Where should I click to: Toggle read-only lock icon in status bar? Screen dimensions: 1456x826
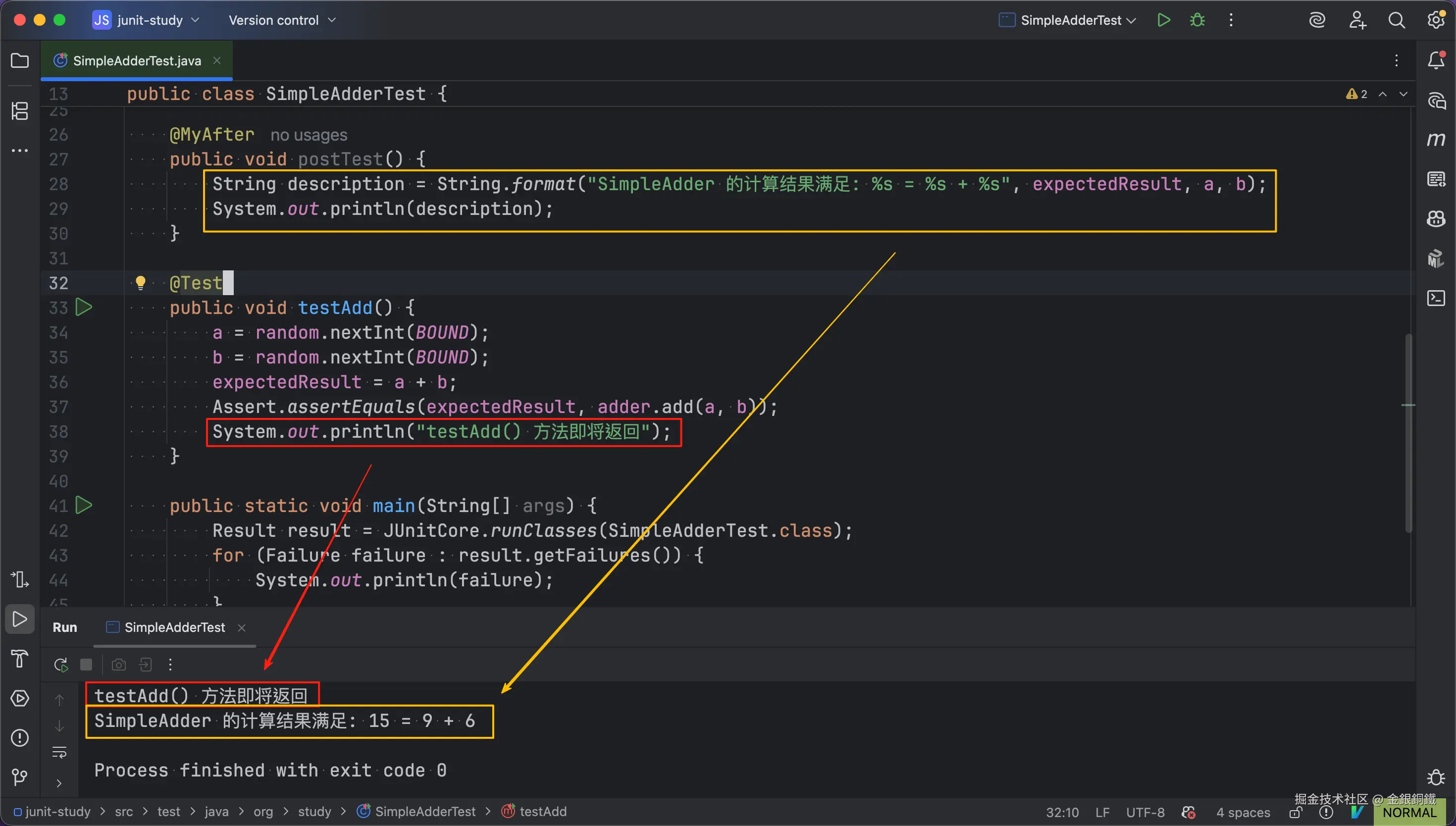(x=1295, y=813)
